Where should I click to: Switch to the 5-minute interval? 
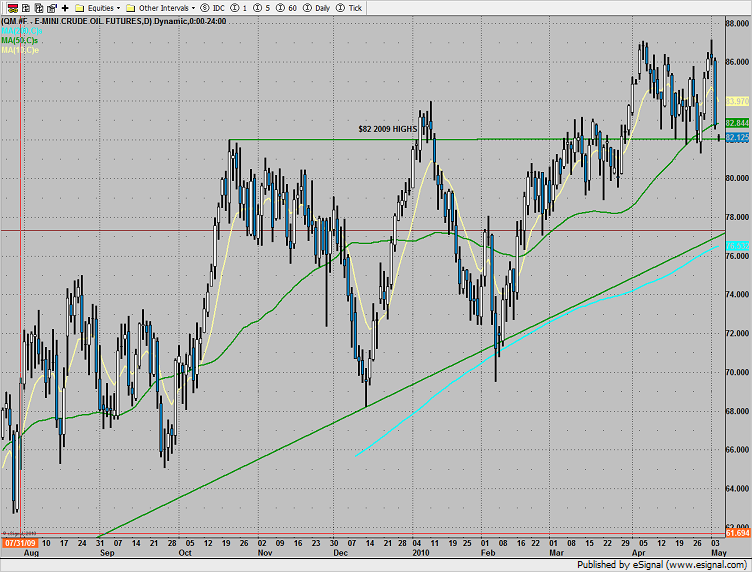[261, 8]
